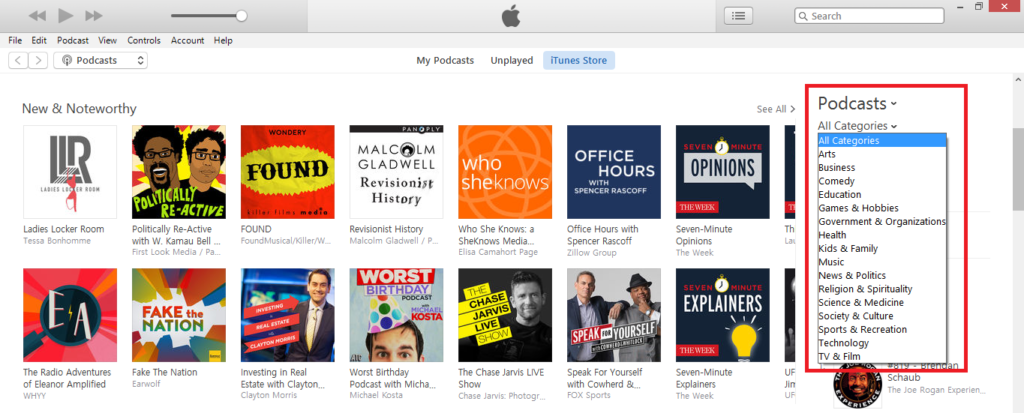
Task: Open Seven-Minute Opinions podcast artwork
Action: pos(722,172)
